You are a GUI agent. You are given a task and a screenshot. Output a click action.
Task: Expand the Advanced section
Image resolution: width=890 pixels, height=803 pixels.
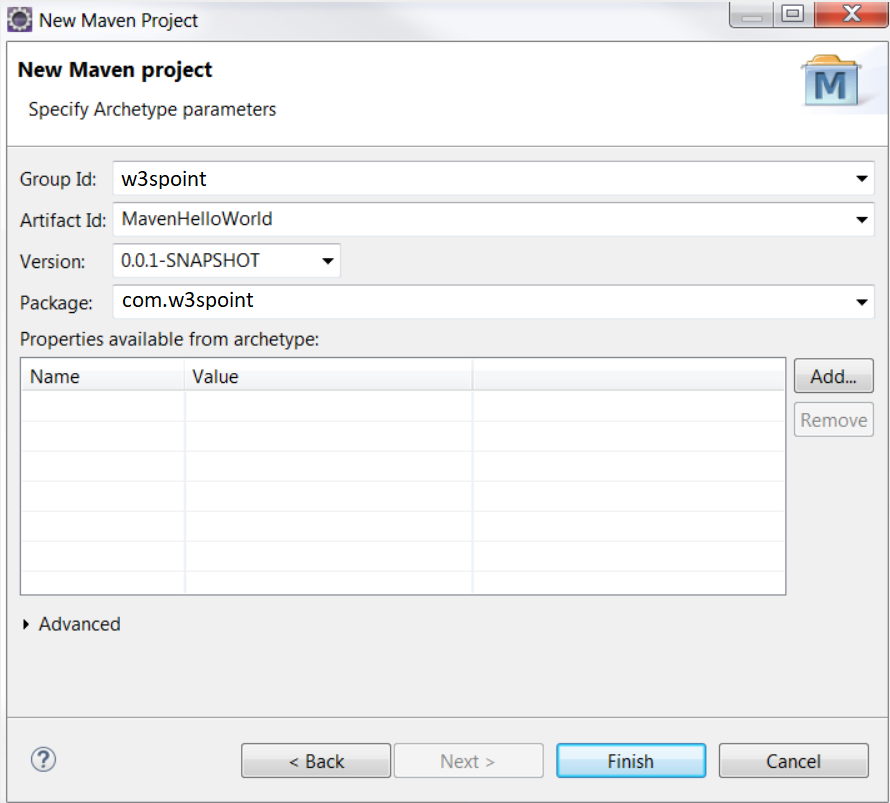click(x=71, y=624)
